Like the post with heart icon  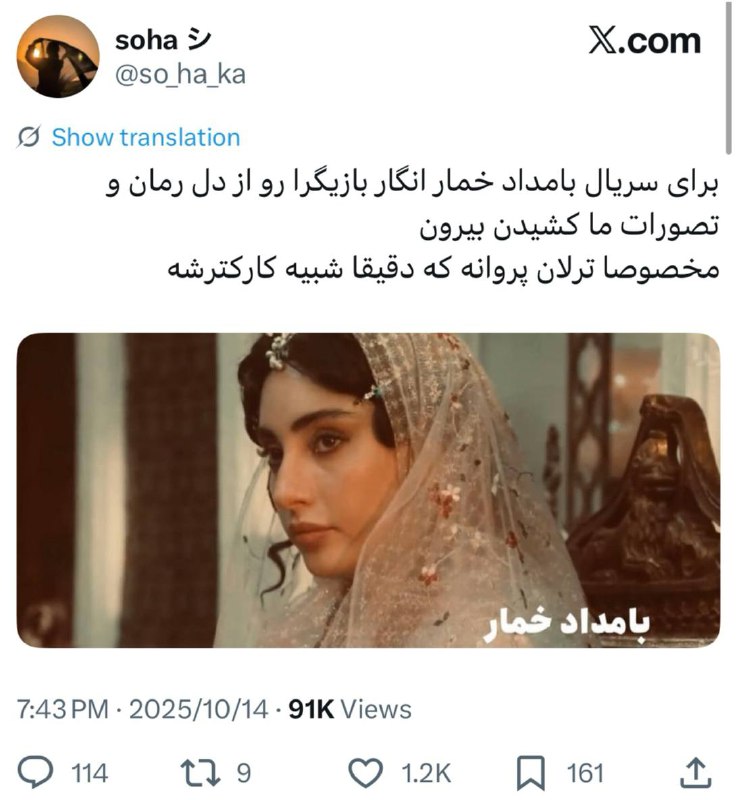point(365,772)
